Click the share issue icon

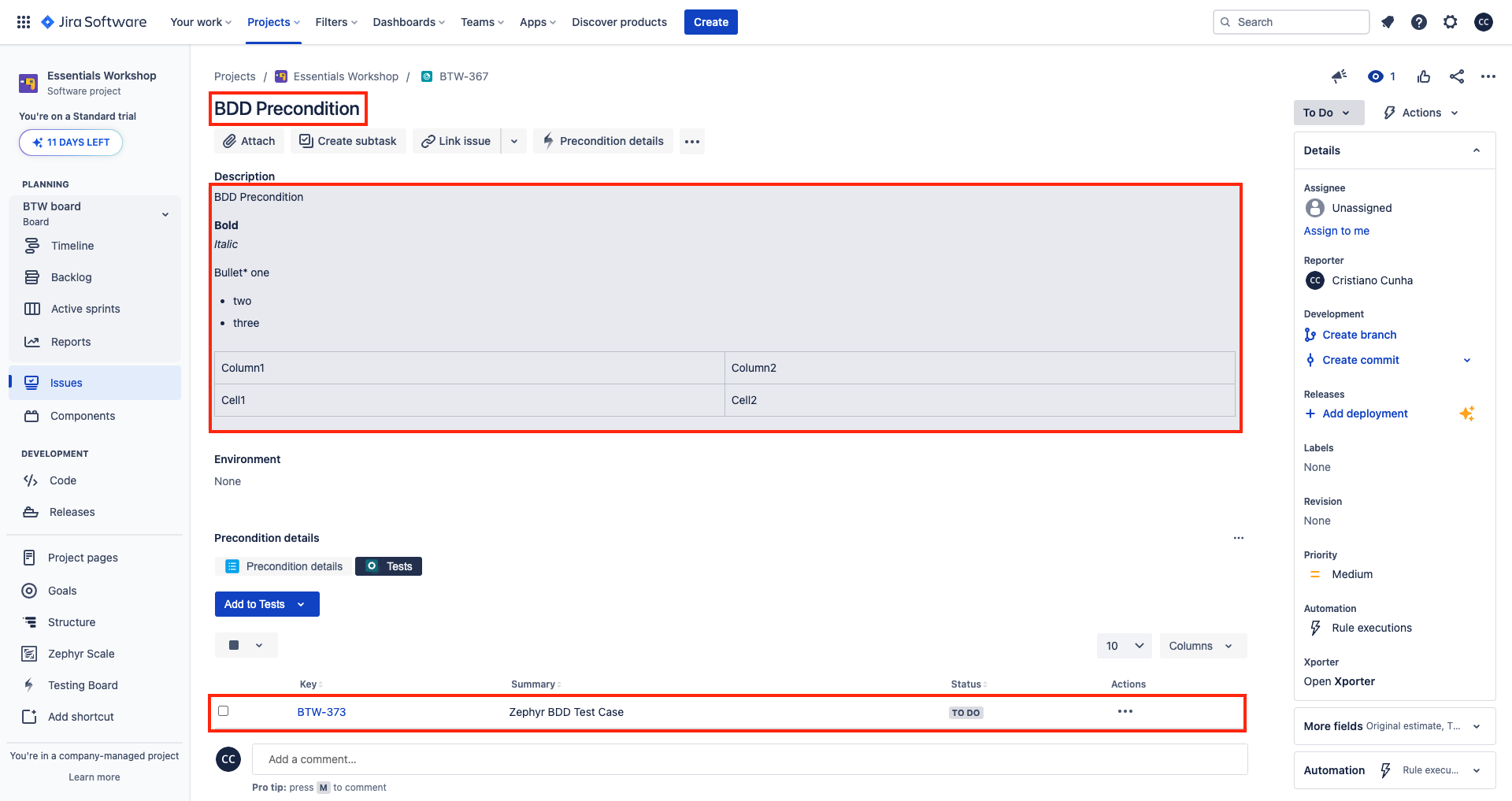1457,76
